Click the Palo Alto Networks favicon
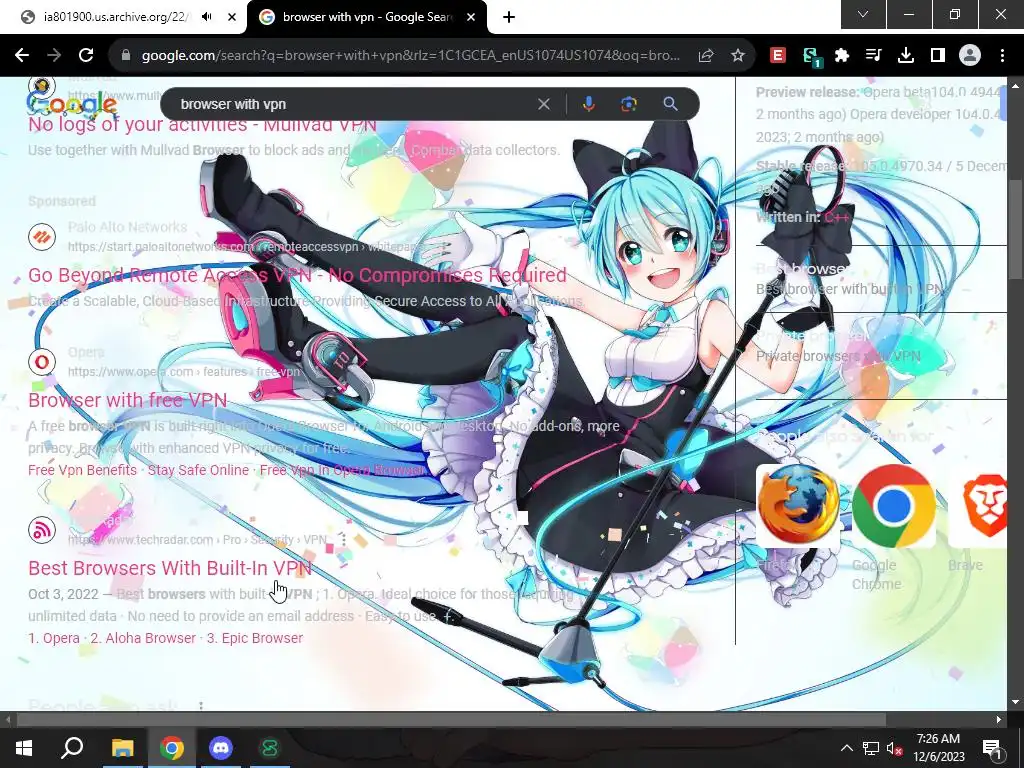This screenshot has height=768, width=1024. (x=42, y=236)
